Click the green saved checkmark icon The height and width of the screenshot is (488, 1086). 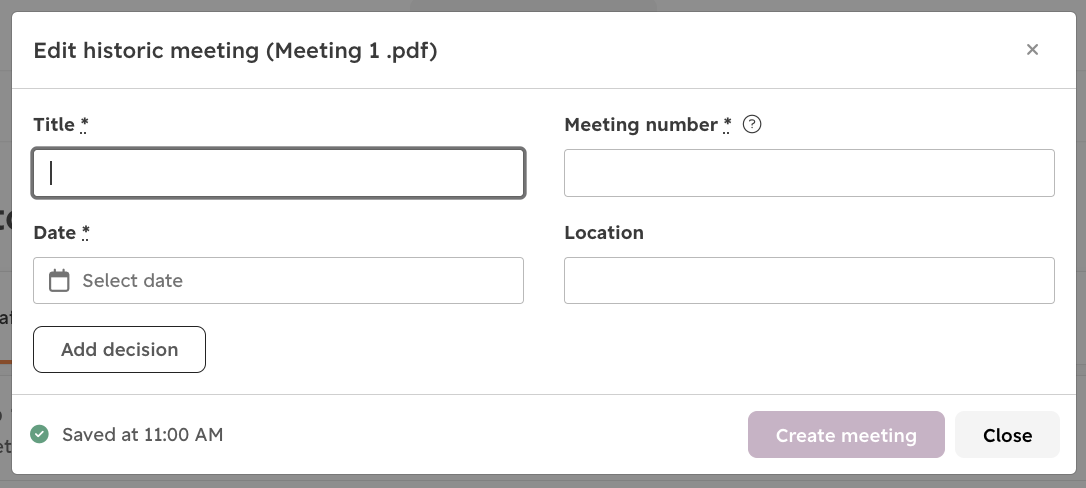(x=39, y=435)
